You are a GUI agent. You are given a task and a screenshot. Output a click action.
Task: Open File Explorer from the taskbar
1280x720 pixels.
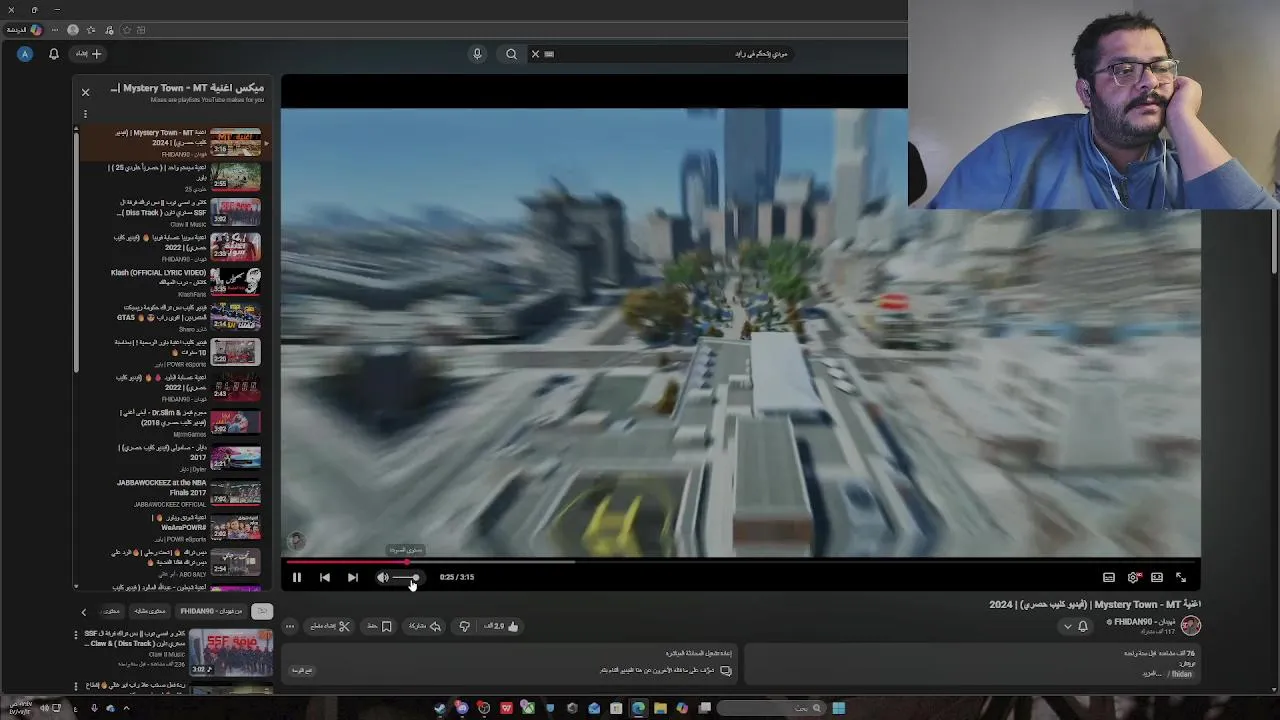[x=660, y=708]
